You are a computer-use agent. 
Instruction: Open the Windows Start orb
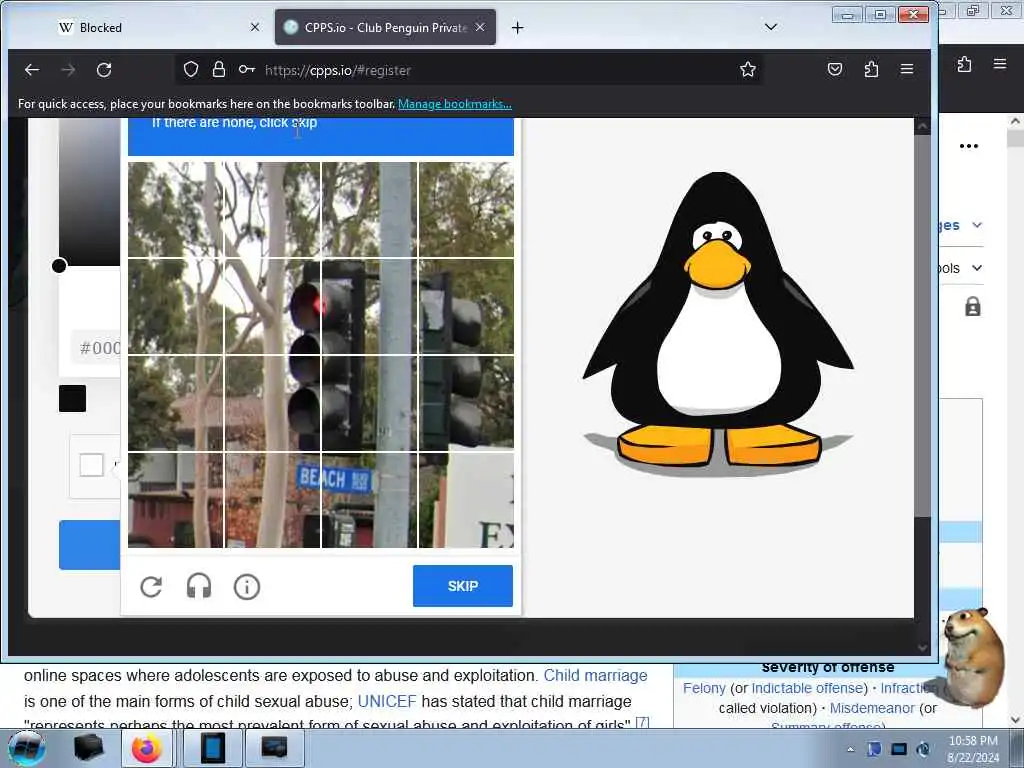[27, 748]
